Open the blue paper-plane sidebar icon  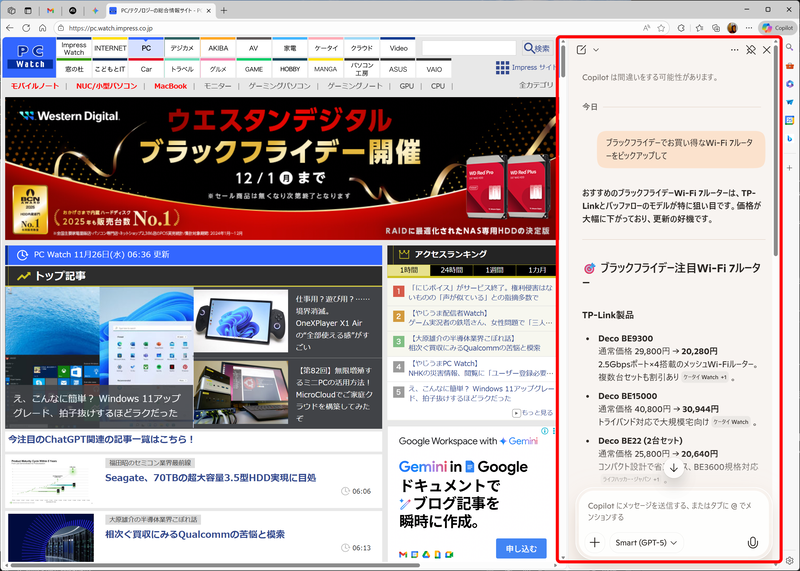tap(790, 102)
